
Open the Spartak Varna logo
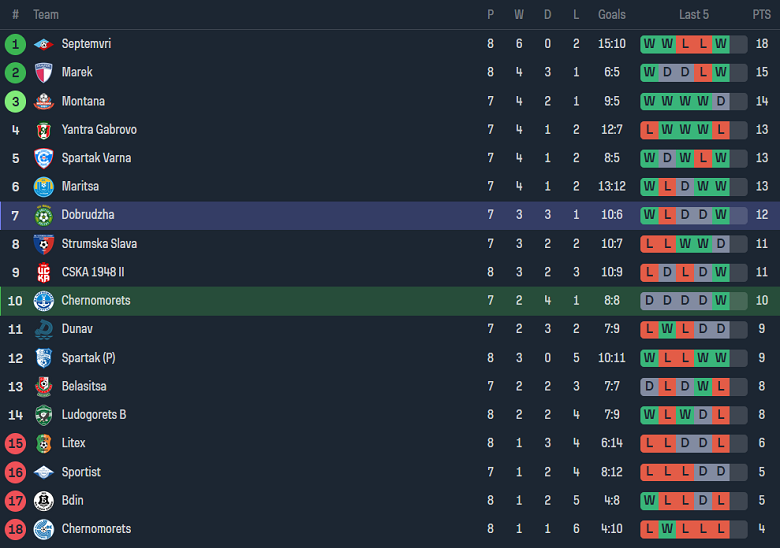pos(43,158)
